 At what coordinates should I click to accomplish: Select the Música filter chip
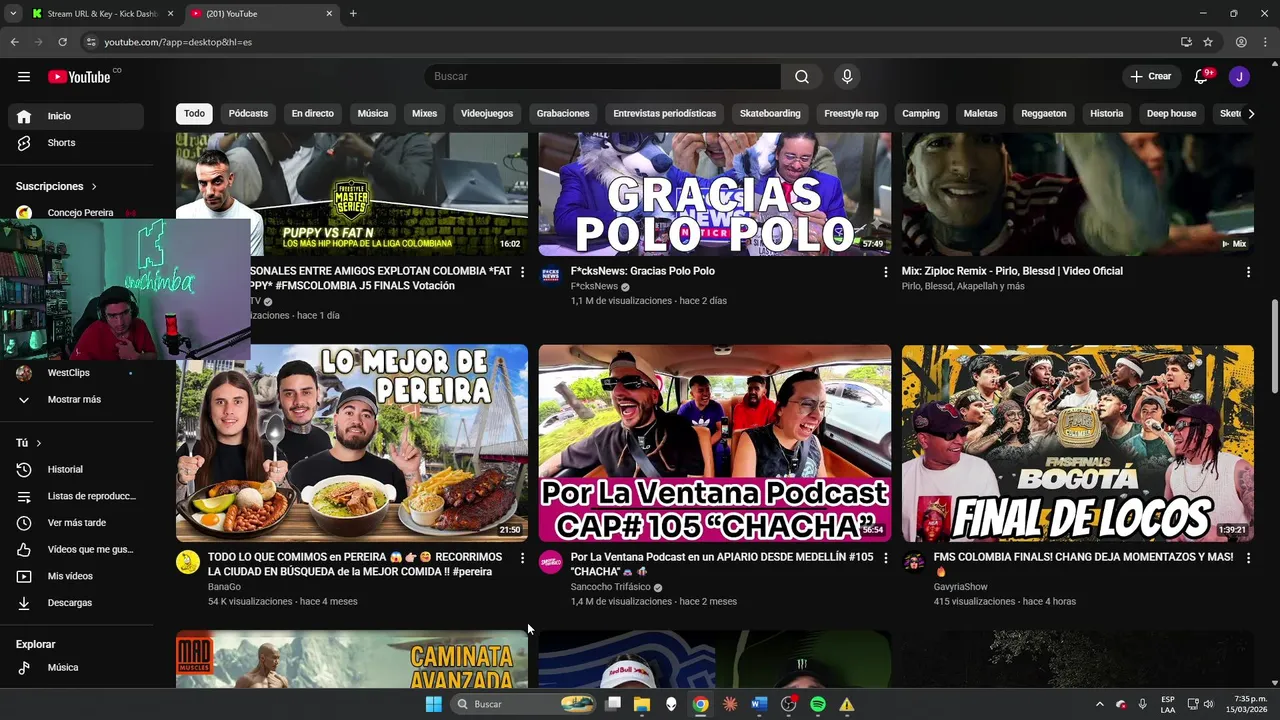(x=373, y=114)
